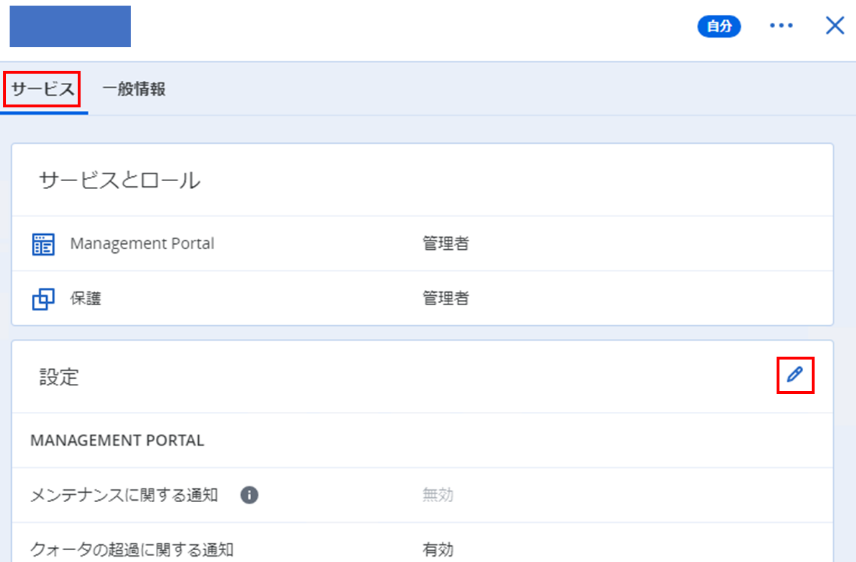Click the 自分 badge
Image resolution: width=856 pixels, height=562 pixels.
pyautogui.click(x=719, y=27)
